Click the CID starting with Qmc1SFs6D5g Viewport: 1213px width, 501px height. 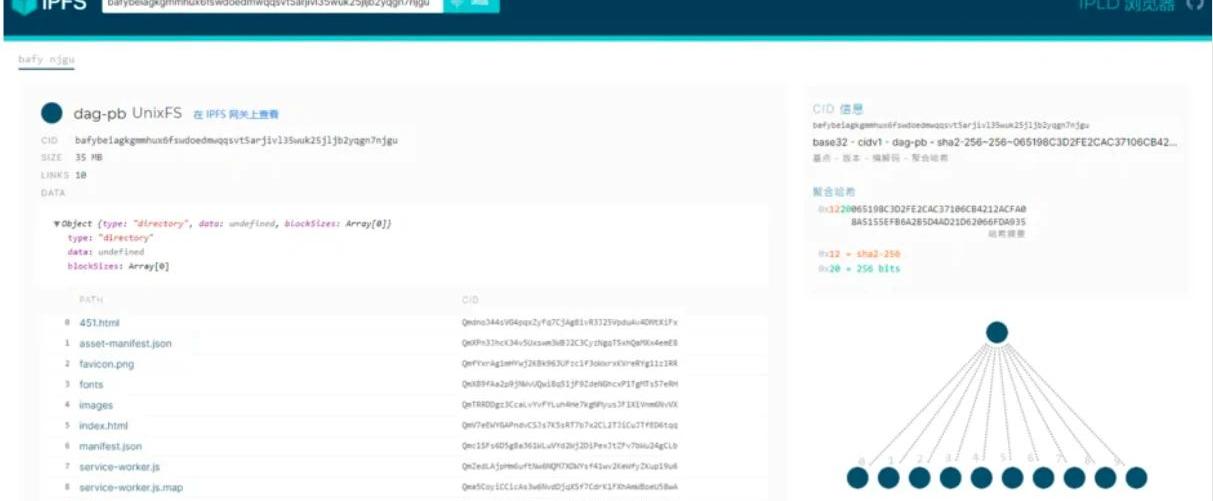click(569, 446)
